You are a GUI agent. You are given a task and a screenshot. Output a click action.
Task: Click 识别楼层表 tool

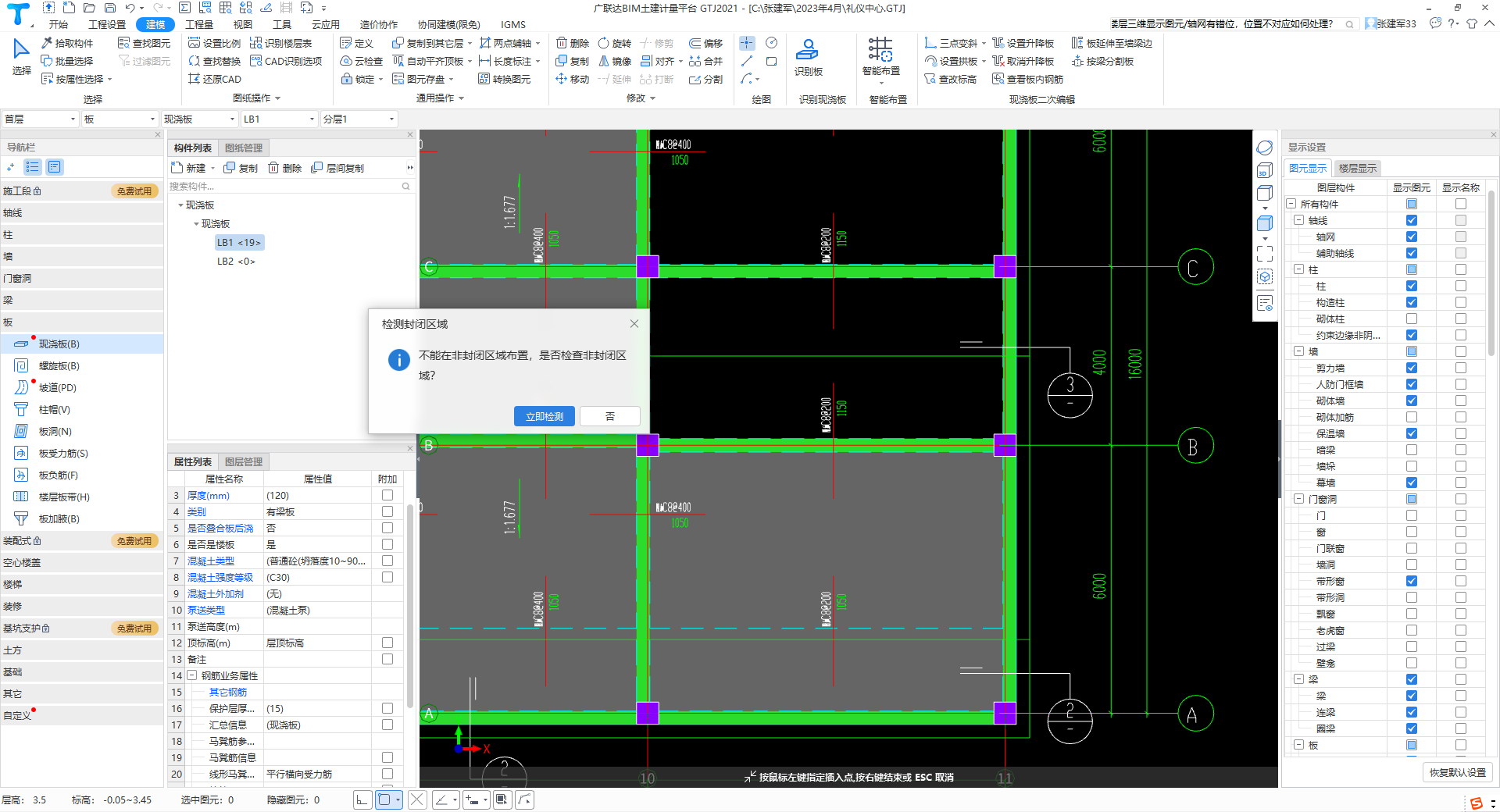point(281,43)
